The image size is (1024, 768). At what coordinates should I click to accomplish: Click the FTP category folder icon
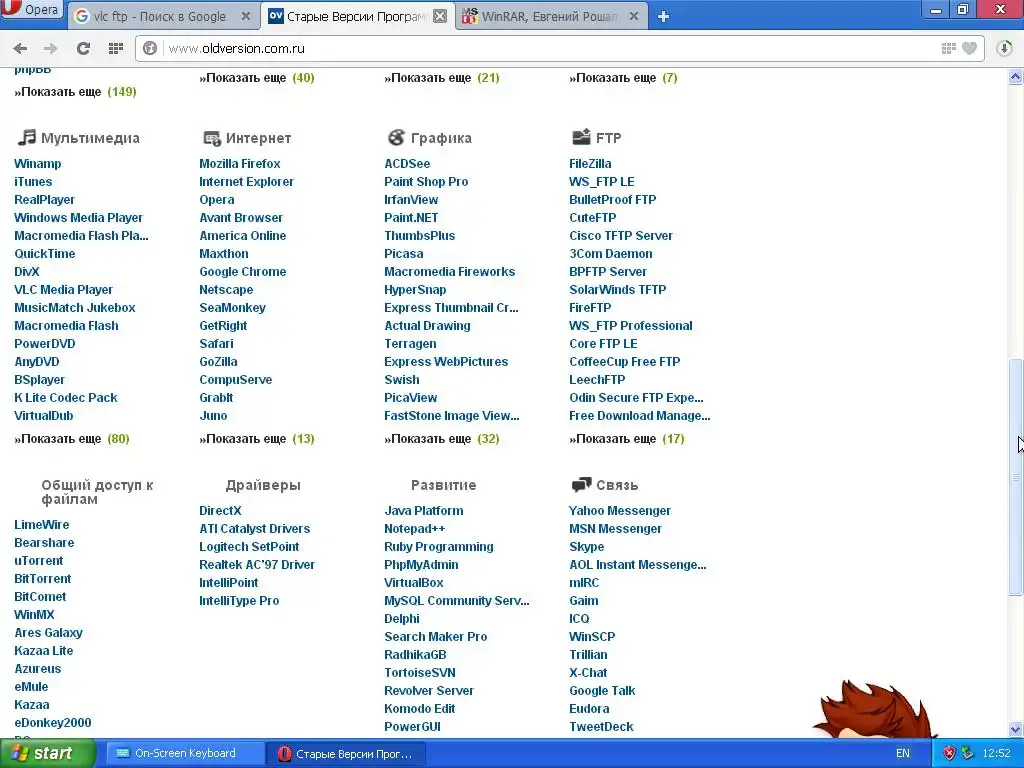[581, 136]
